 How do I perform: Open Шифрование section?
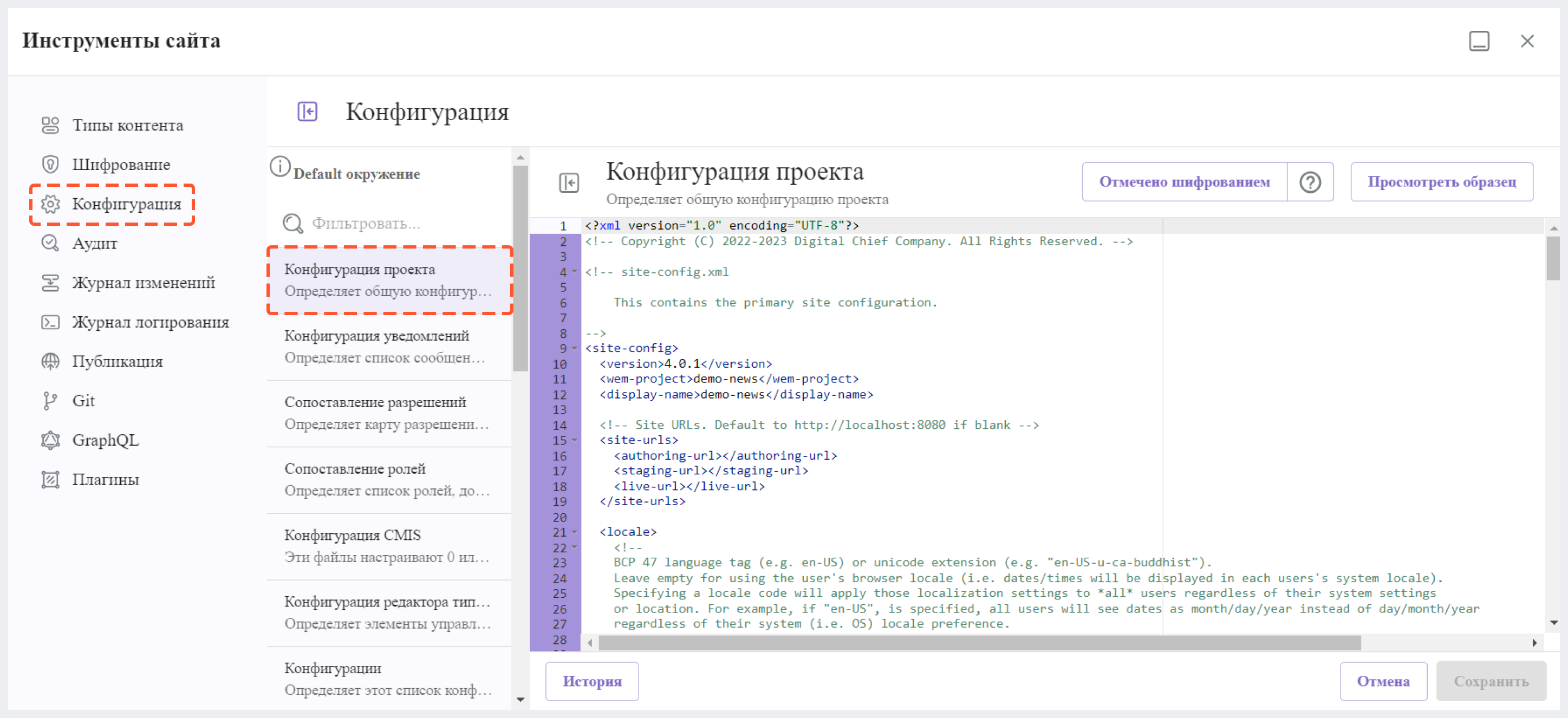tap(121, 164)
